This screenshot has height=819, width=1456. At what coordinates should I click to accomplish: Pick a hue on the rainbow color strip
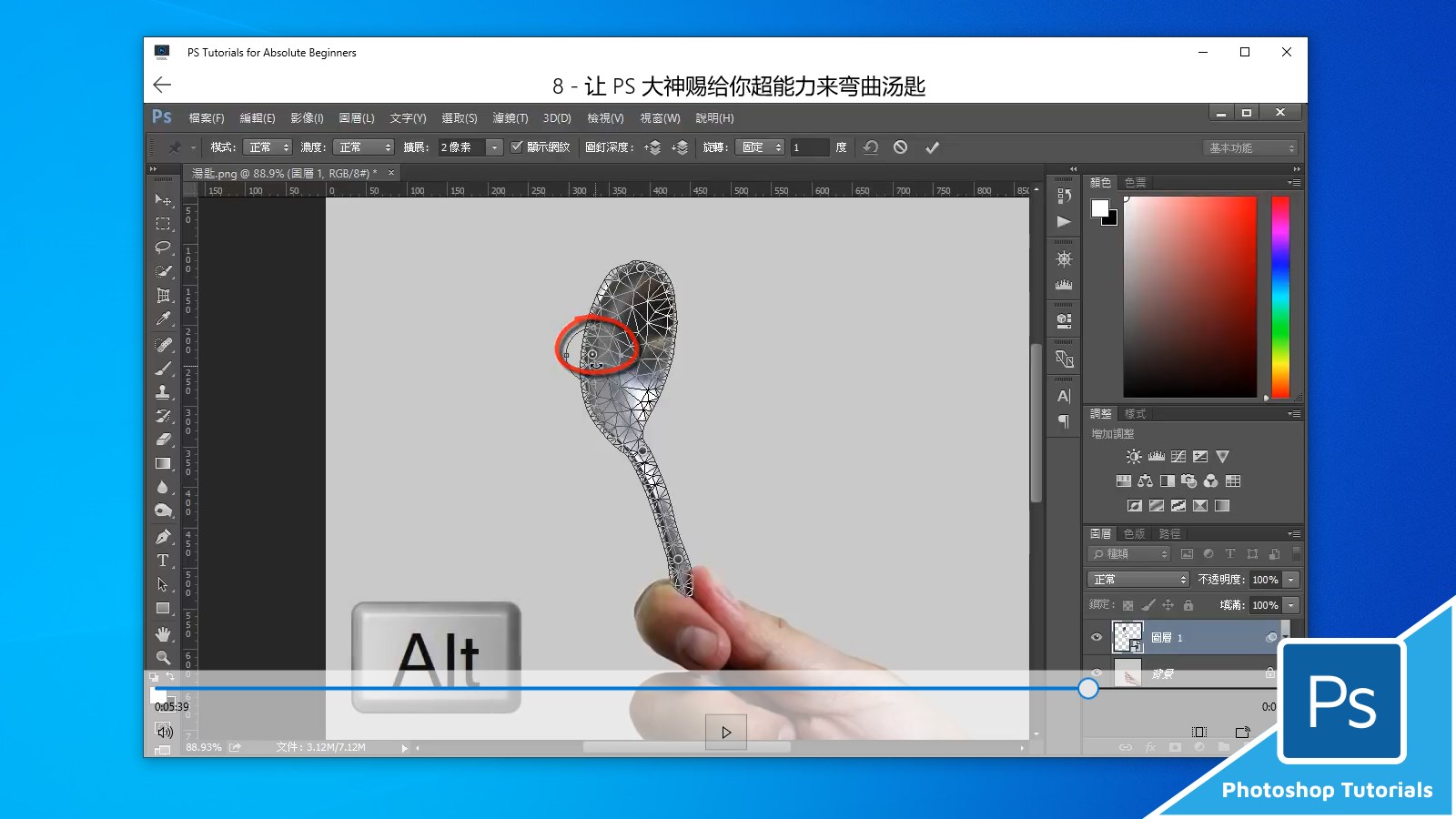pos(1280,298)
